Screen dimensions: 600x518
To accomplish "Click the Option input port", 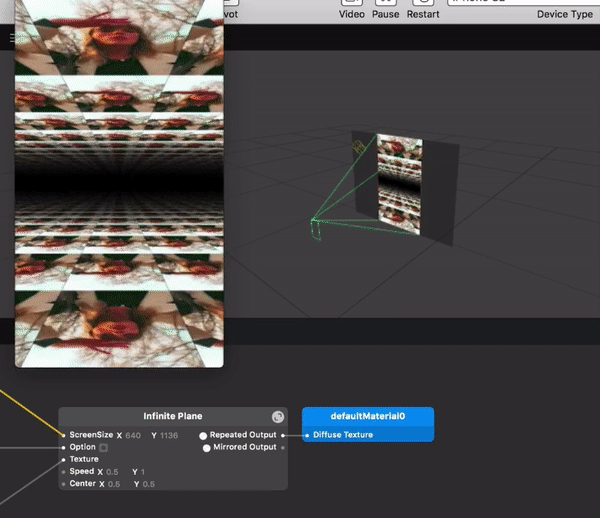I will [64, 447].
